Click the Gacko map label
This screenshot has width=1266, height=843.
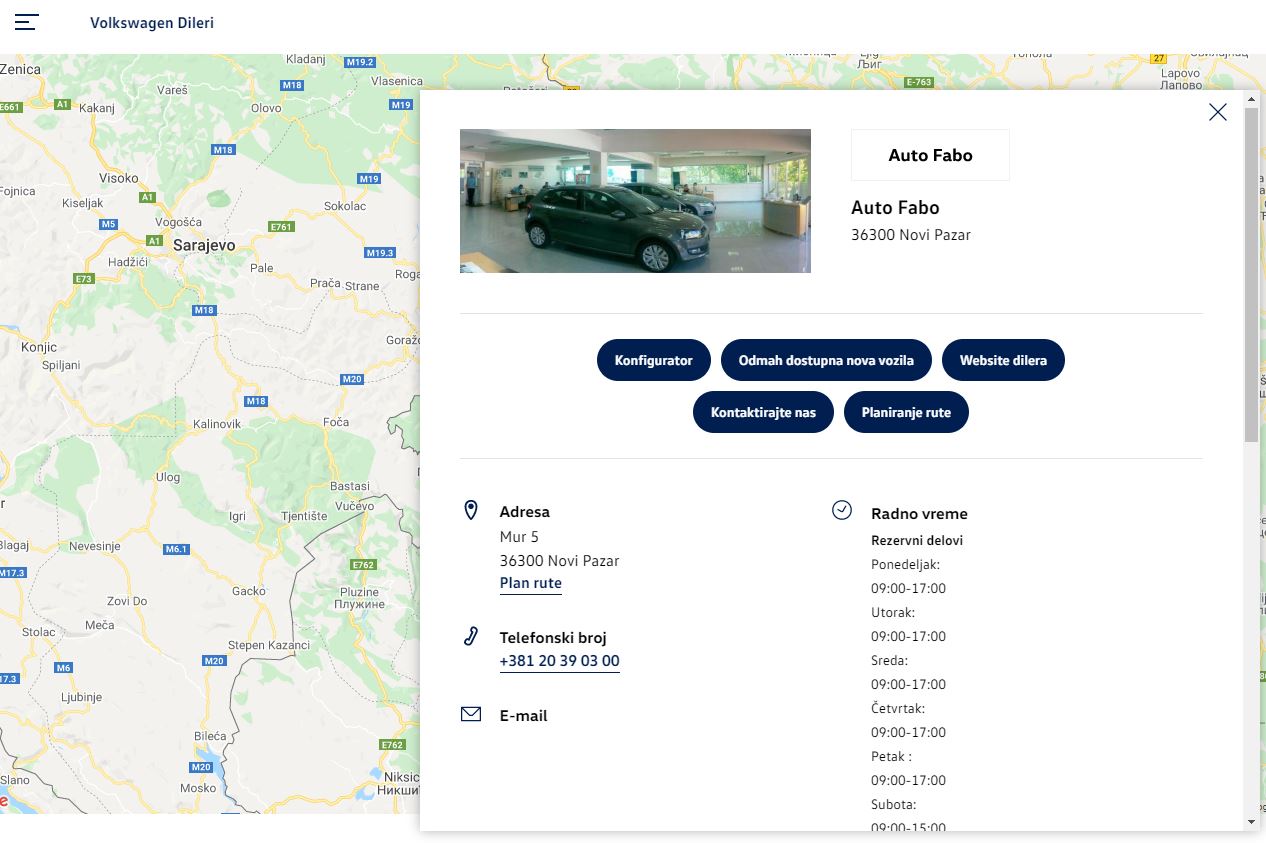coord(248,591)
